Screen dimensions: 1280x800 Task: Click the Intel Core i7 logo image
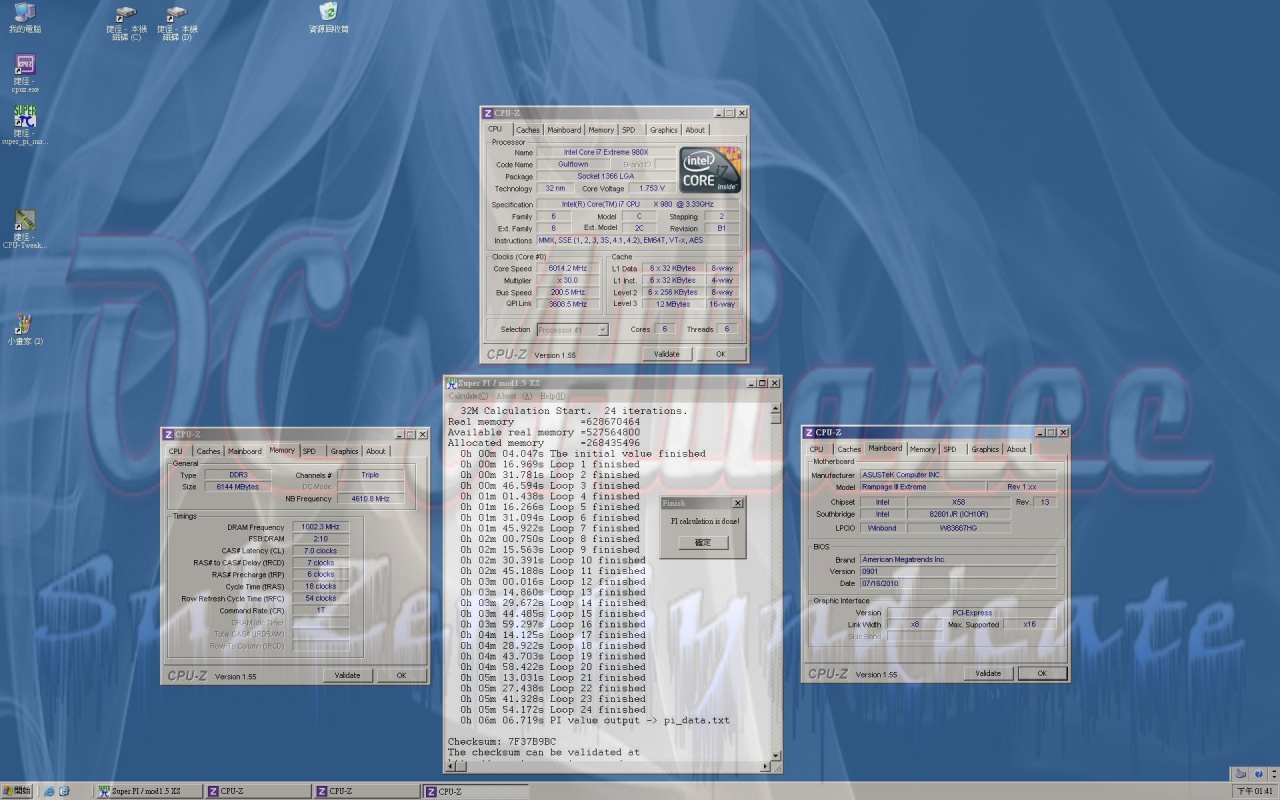(710, 169)
